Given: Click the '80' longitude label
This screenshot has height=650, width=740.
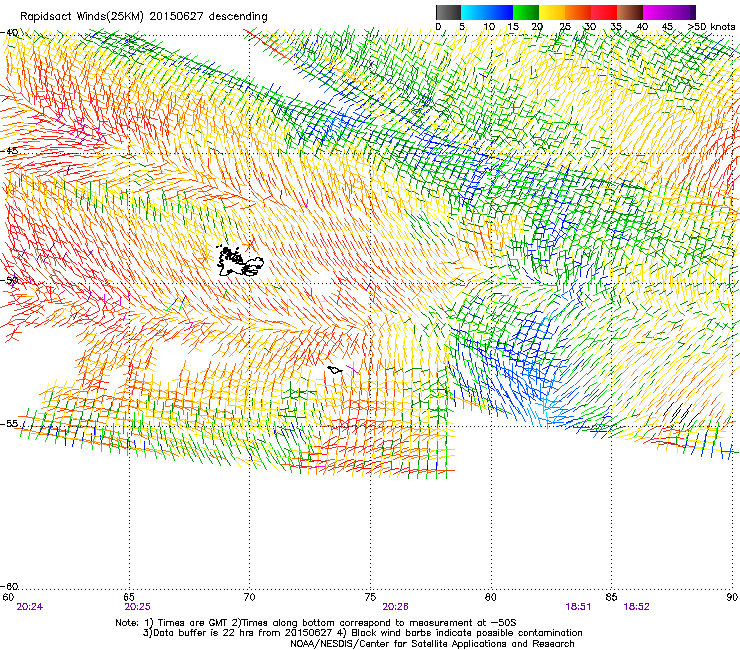Looking at the screenshot, I should (491, 597).
